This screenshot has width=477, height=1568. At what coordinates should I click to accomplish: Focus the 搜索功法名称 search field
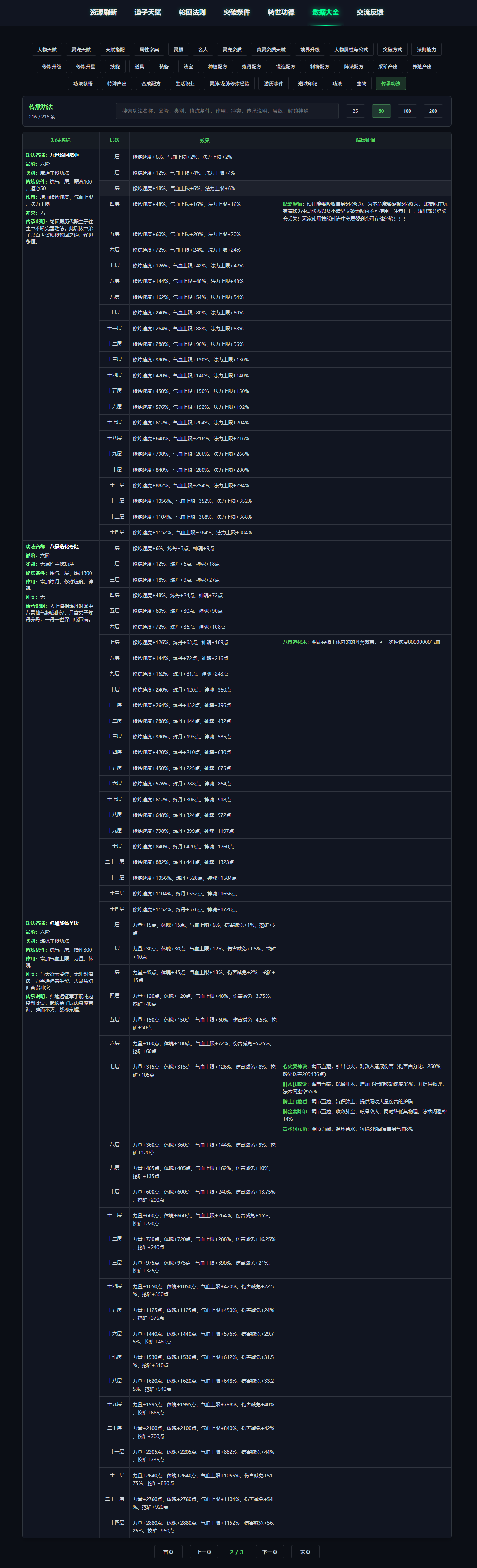(227, 111)
